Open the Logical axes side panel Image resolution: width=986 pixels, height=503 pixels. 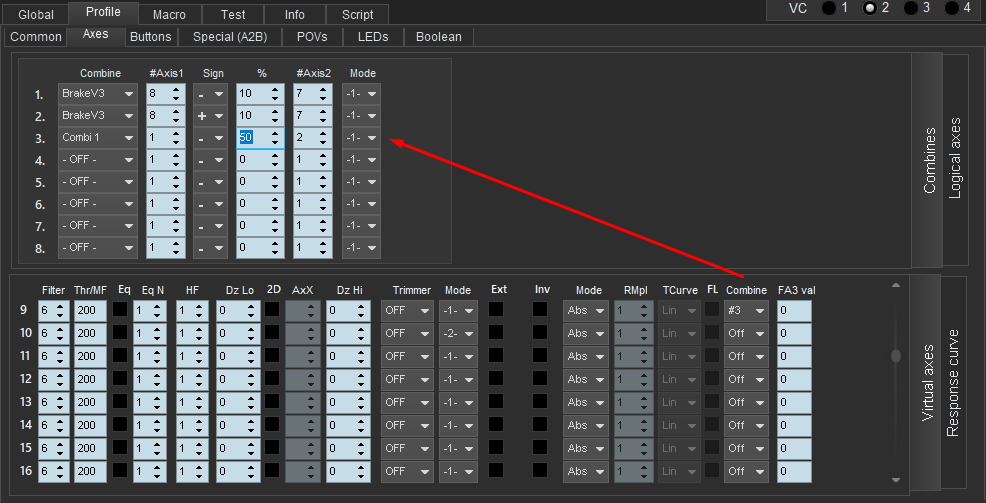[x=954, y=161]
